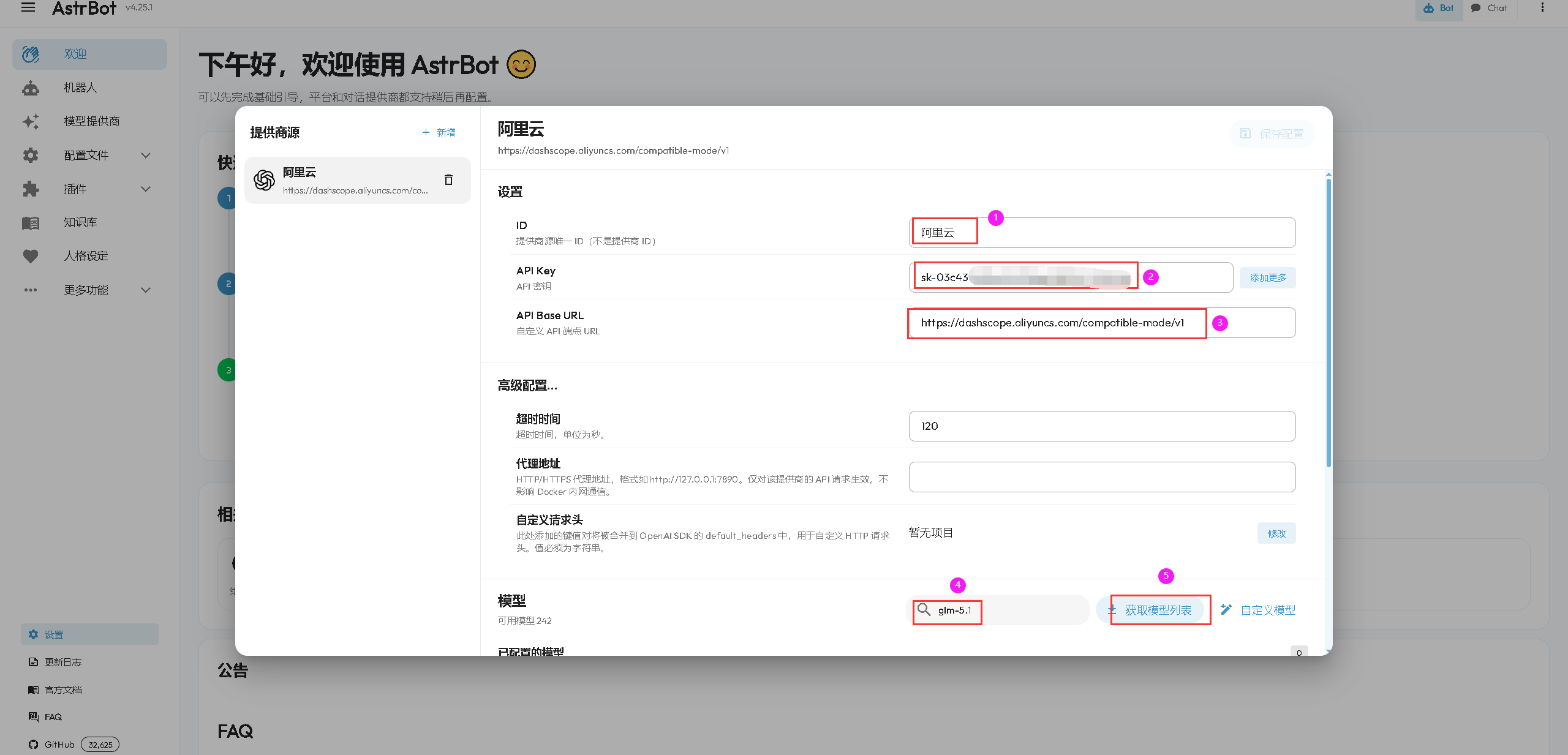Delete the 阿里云 provider source
The width and height of the screenshot is (1568, 755).
[448, 180]
